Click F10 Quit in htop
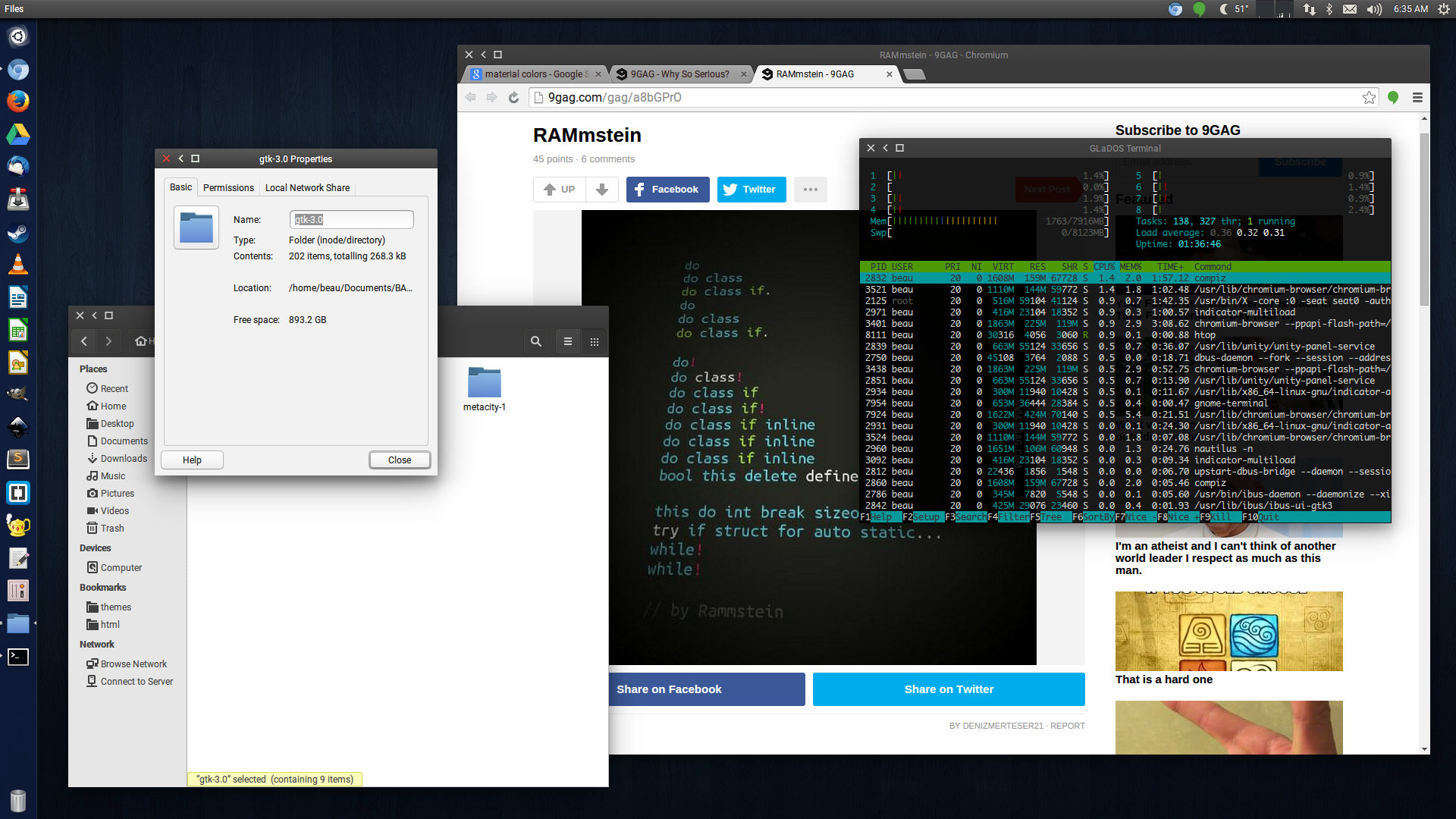1456x819 pixels. pyautogui.click(x=1260, y=517)
